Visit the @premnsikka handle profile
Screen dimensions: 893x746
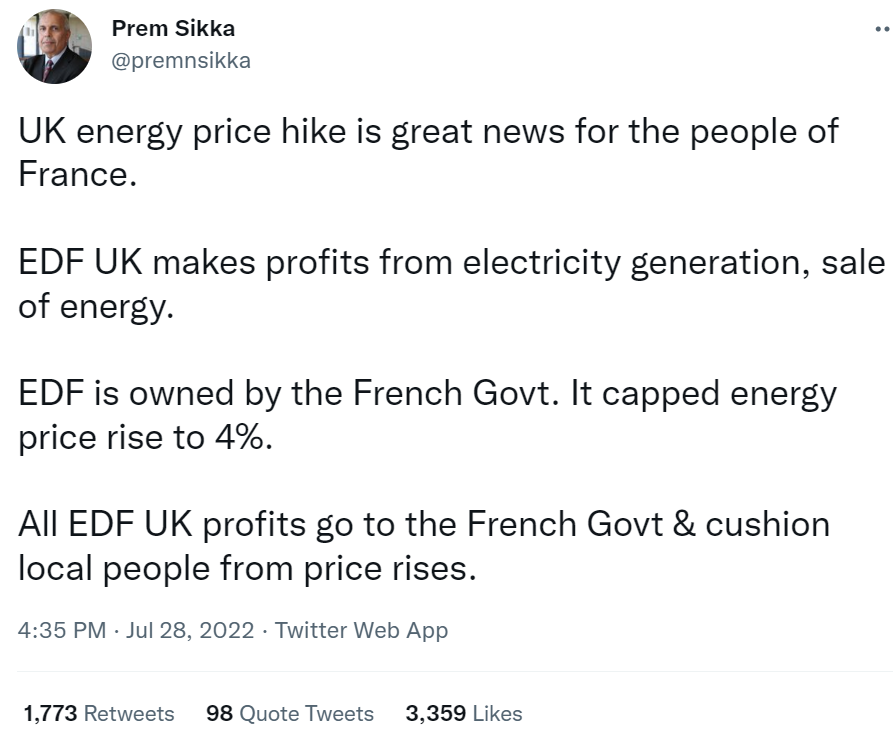click(x=181, y=60)
